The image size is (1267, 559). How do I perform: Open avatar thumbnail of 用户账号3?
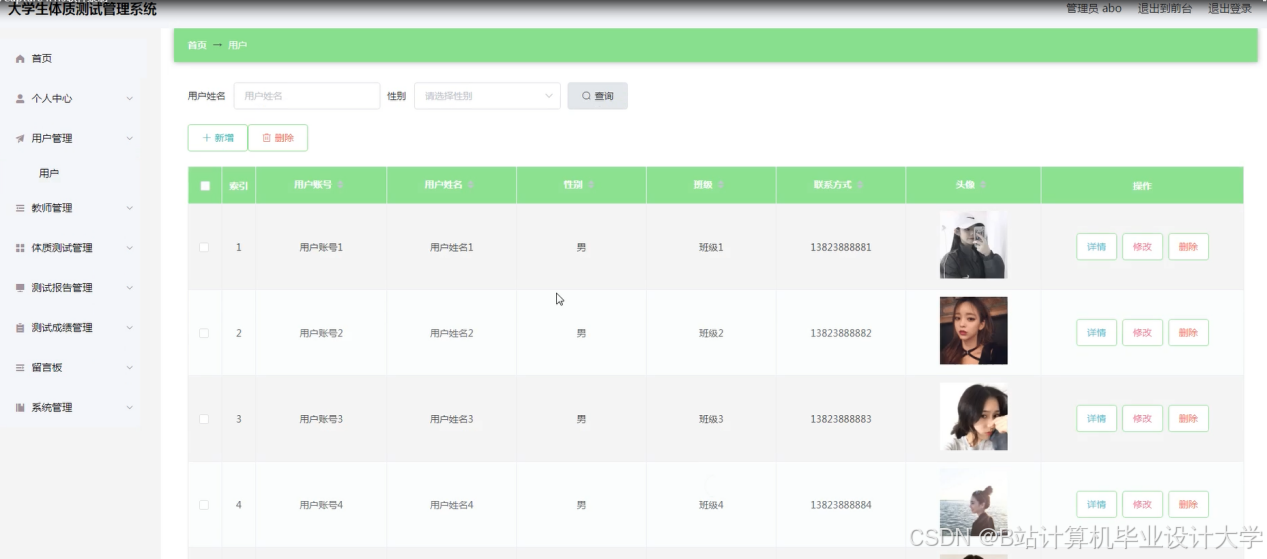(x=973, y=417)
